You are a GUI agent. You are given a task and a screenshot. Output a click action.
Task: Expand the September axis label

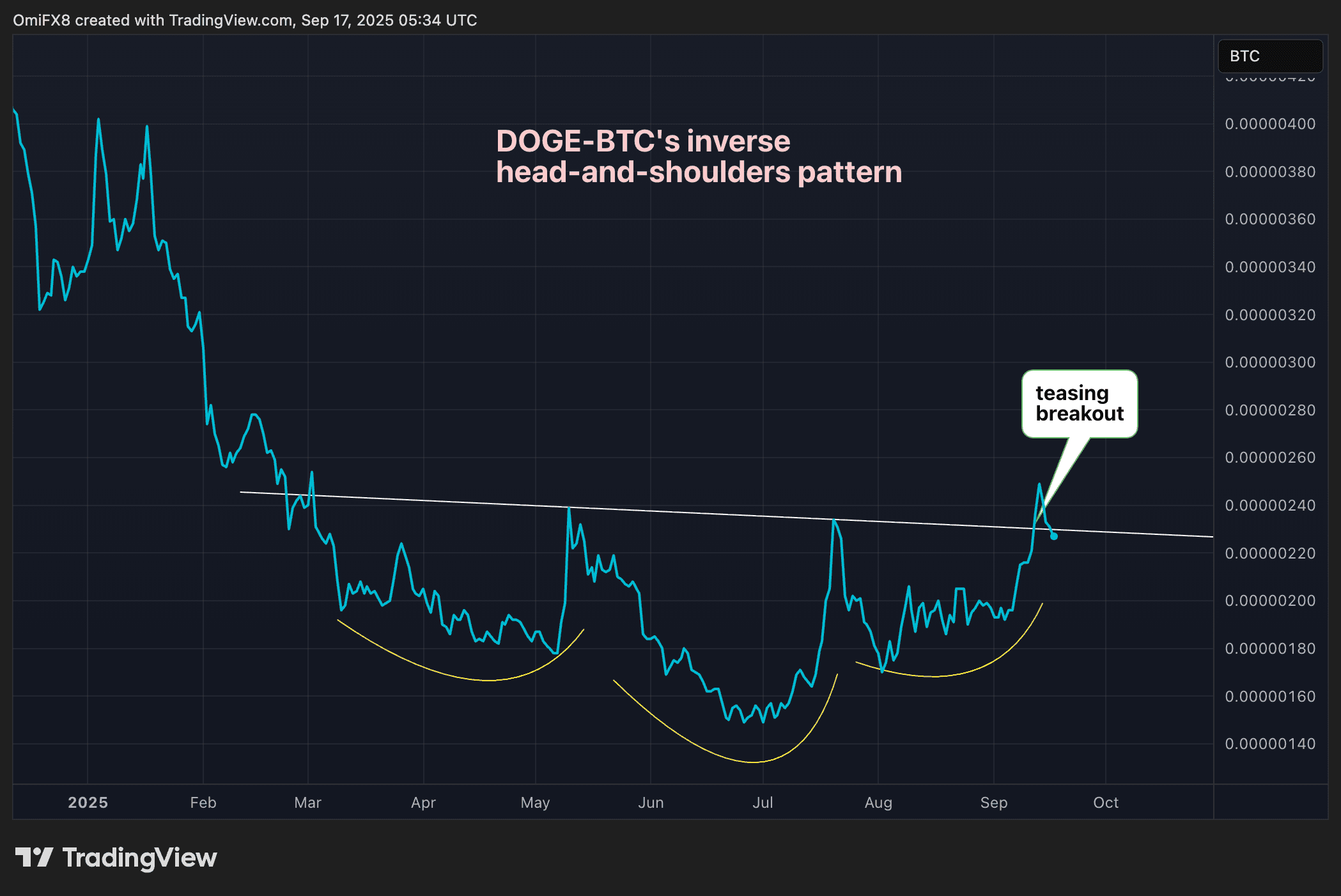(x=994, y=802)
